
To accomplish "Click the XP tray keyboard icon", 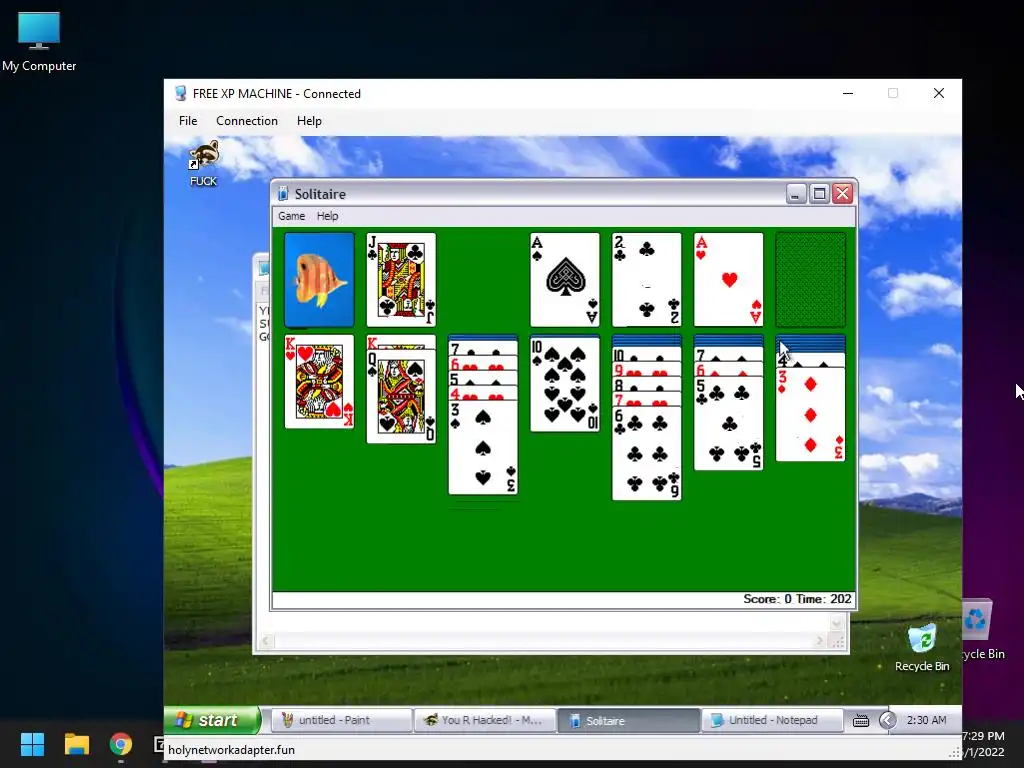I will pos(861,720).
